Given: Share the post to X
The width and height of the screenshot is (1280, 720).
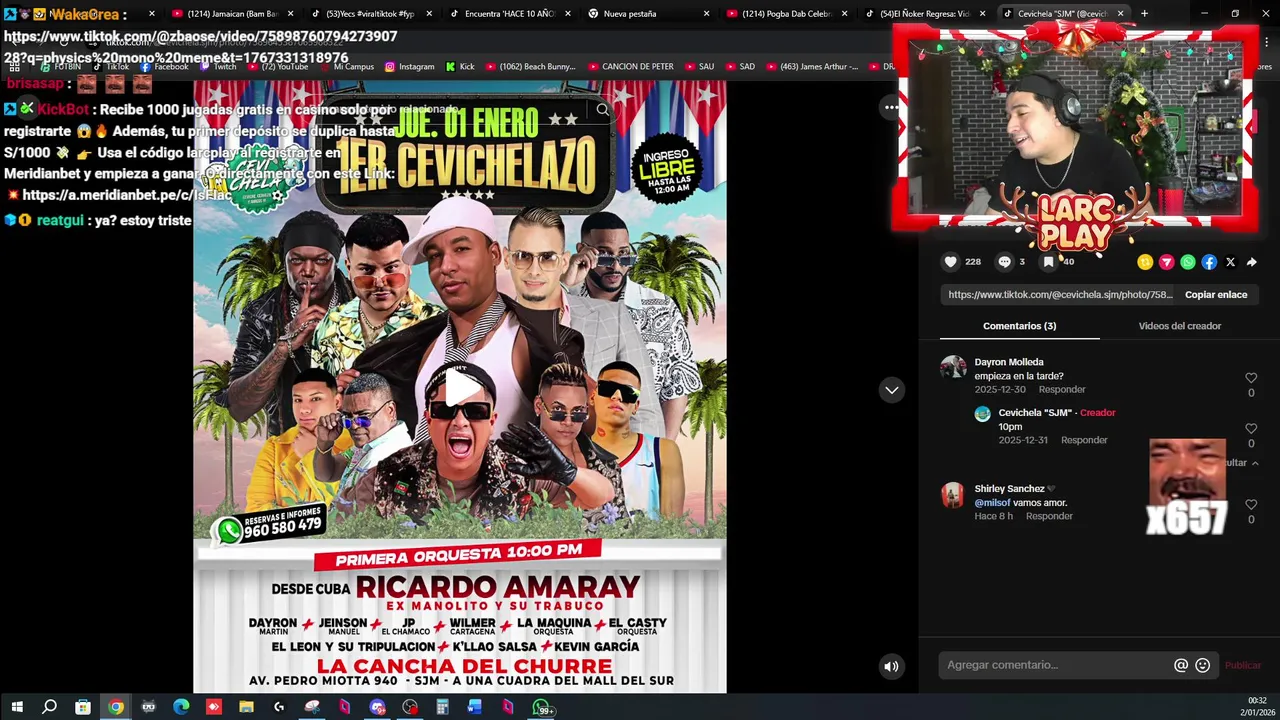Looking at the screenshot, I should [x=1230, y=262].
